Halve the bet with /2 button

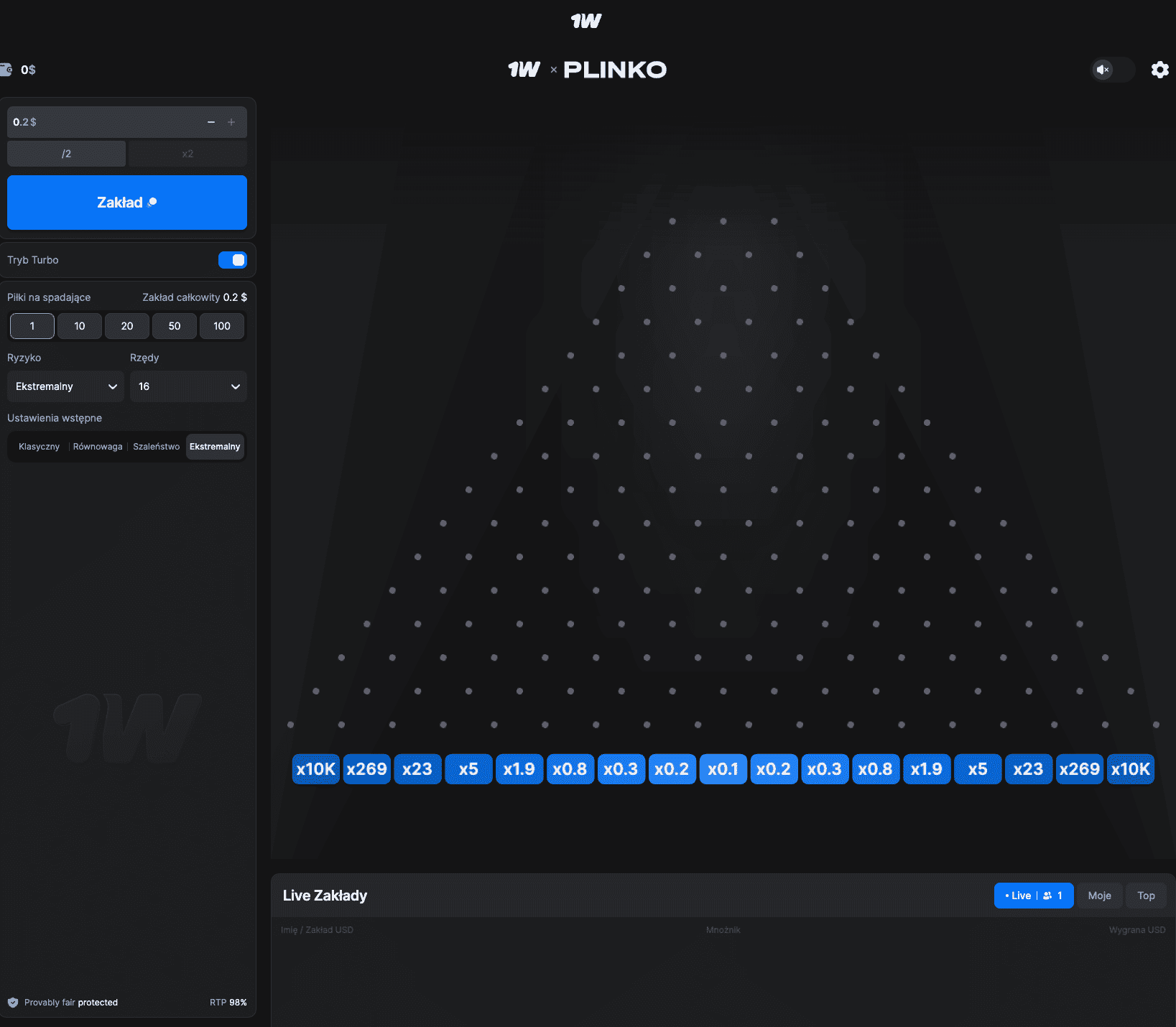coord(66,154)
